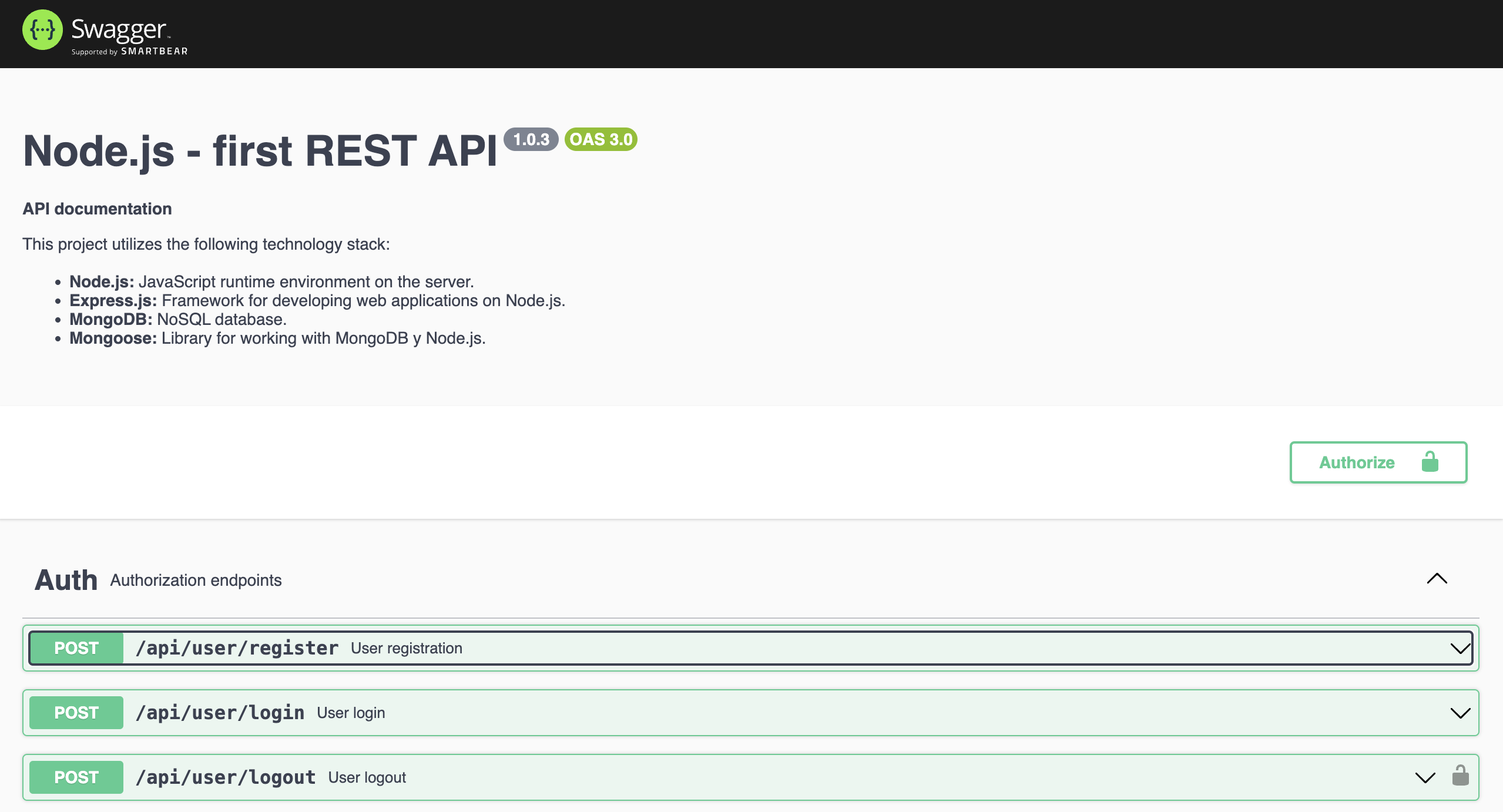Expand the /api/user/login endpoint chevron

point(1460,713)
